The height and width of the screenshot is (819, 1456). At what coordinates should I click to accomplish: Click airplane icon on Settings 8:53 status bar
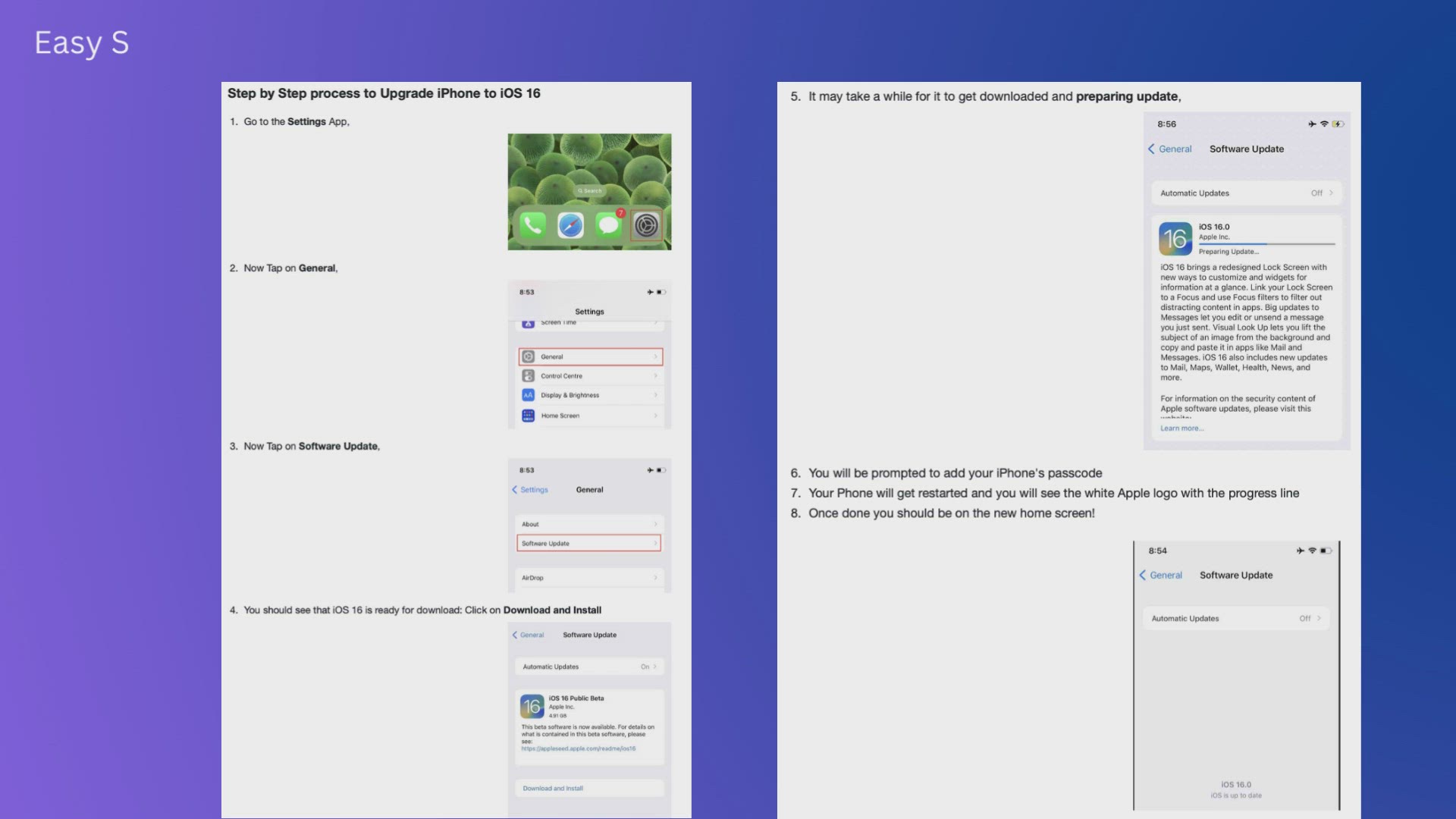pyautogui.click(x=650, y=292)
